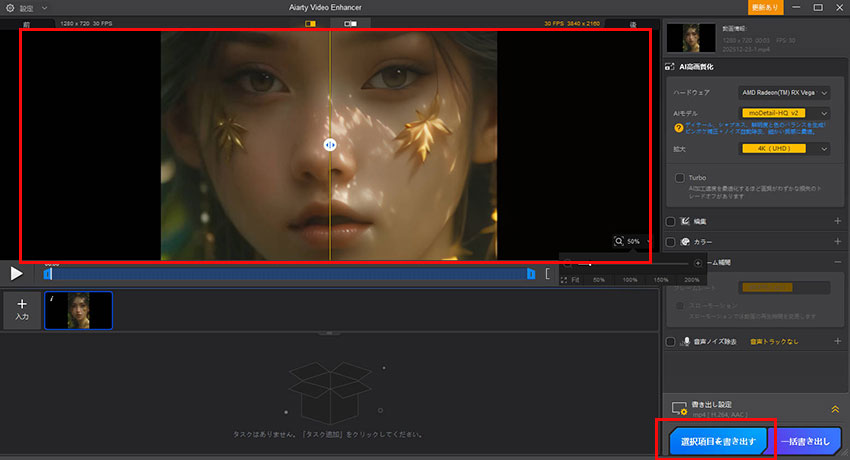Click the 書き出し設定 export settings icon
Screen dimensions: 850x460
pos(679,409)
